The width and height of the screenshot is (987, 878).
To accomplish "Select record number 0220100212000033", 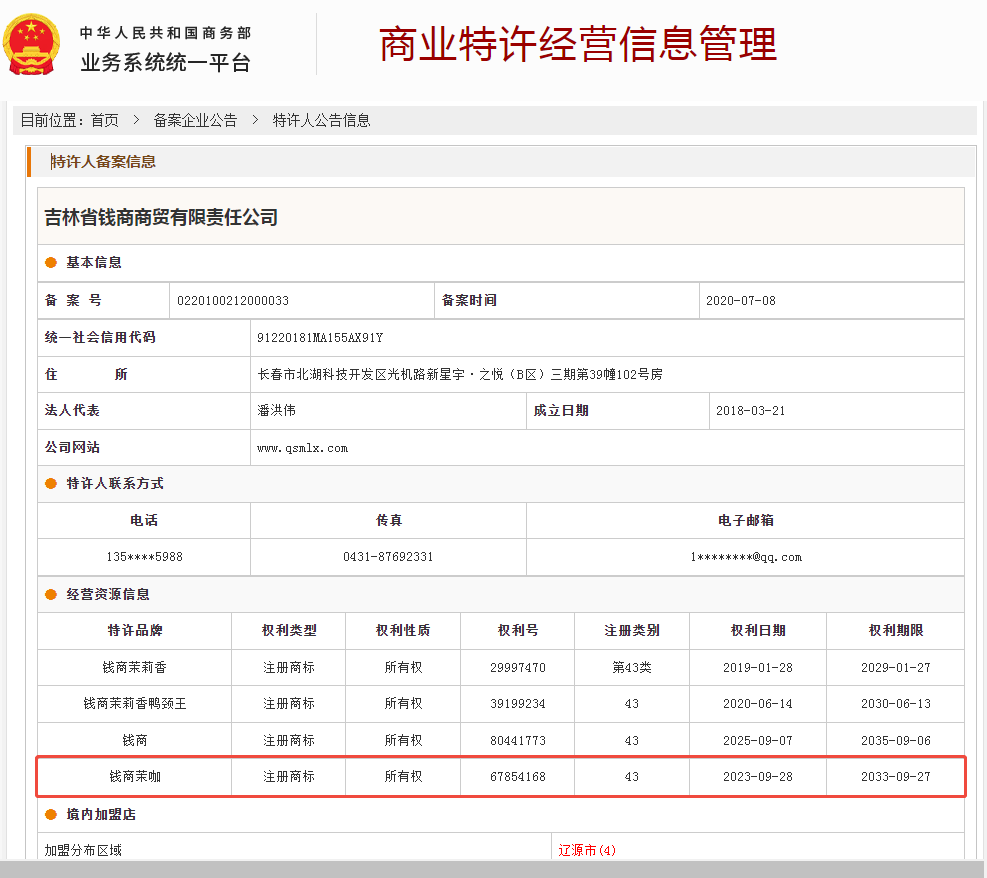I will click(233, 301).
